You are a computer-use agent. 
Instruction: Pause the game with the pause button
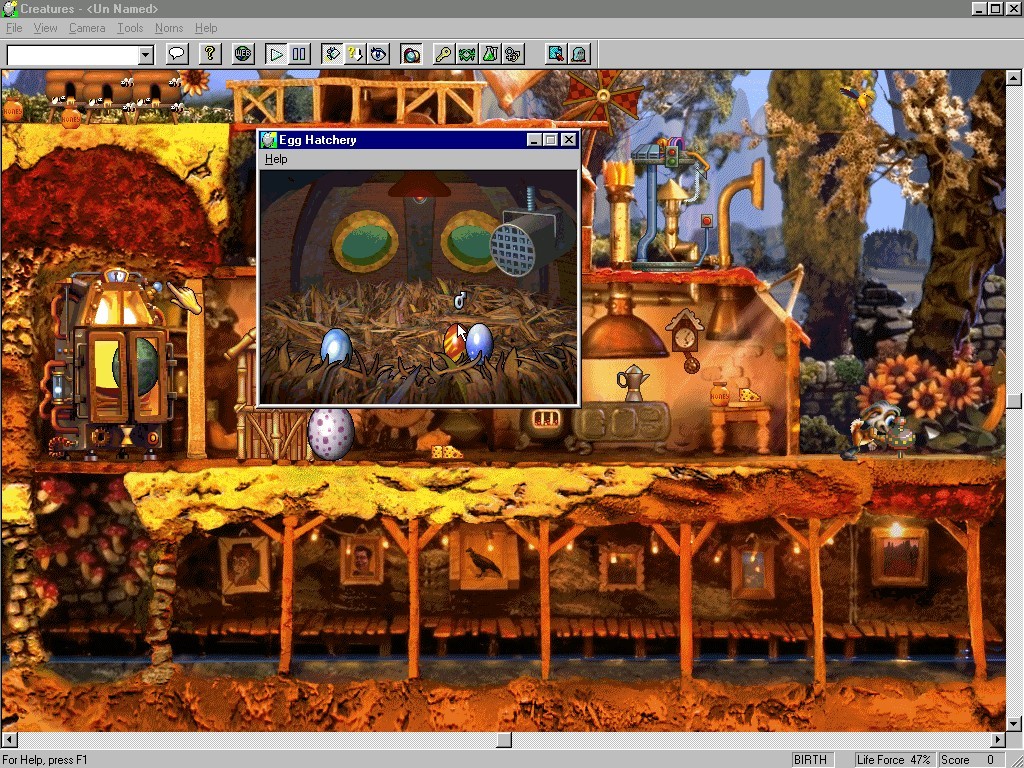[x=299, y=54]
